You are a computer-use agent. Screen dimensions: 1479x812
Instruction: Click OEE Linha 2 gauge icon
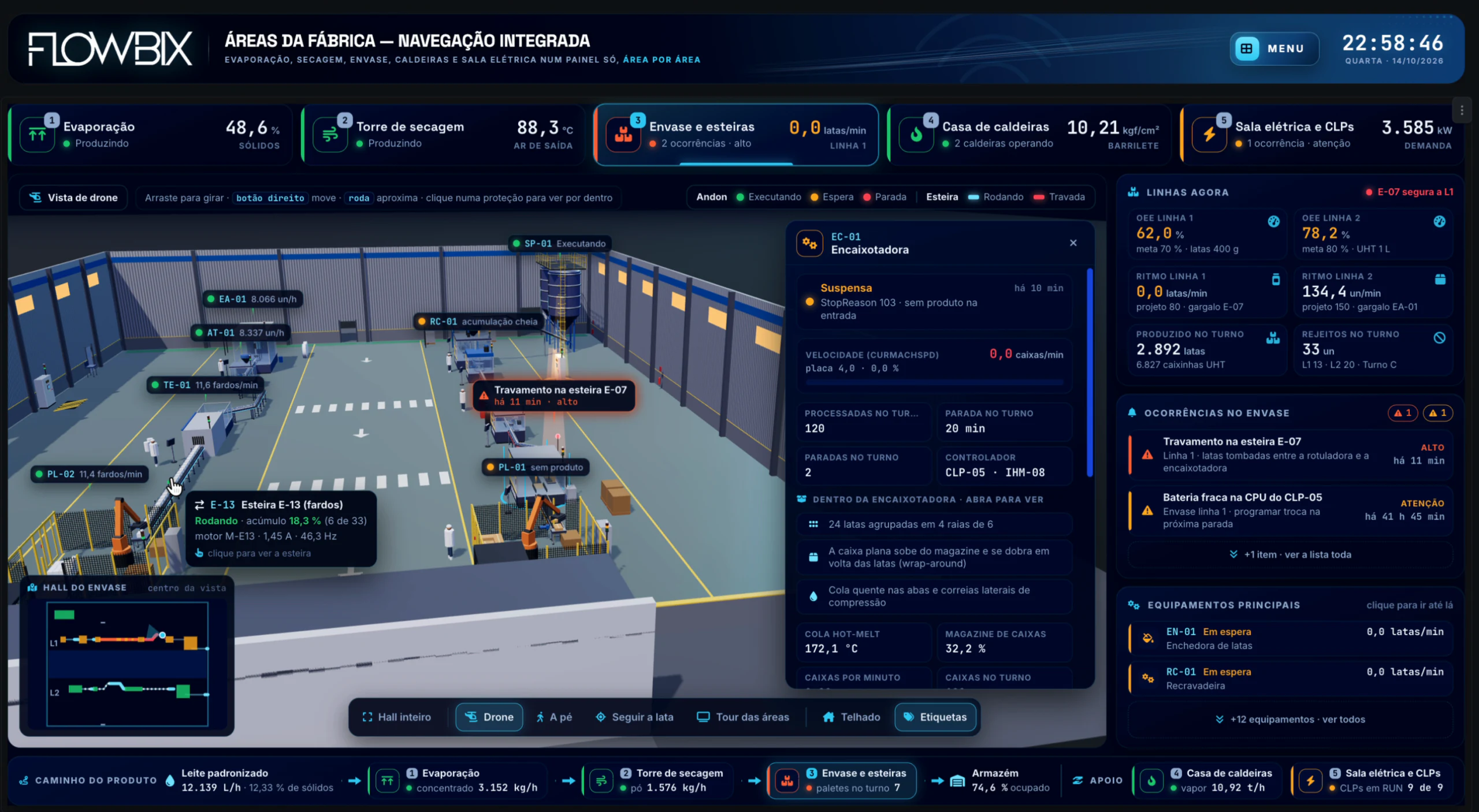(x=1439, y=221)
